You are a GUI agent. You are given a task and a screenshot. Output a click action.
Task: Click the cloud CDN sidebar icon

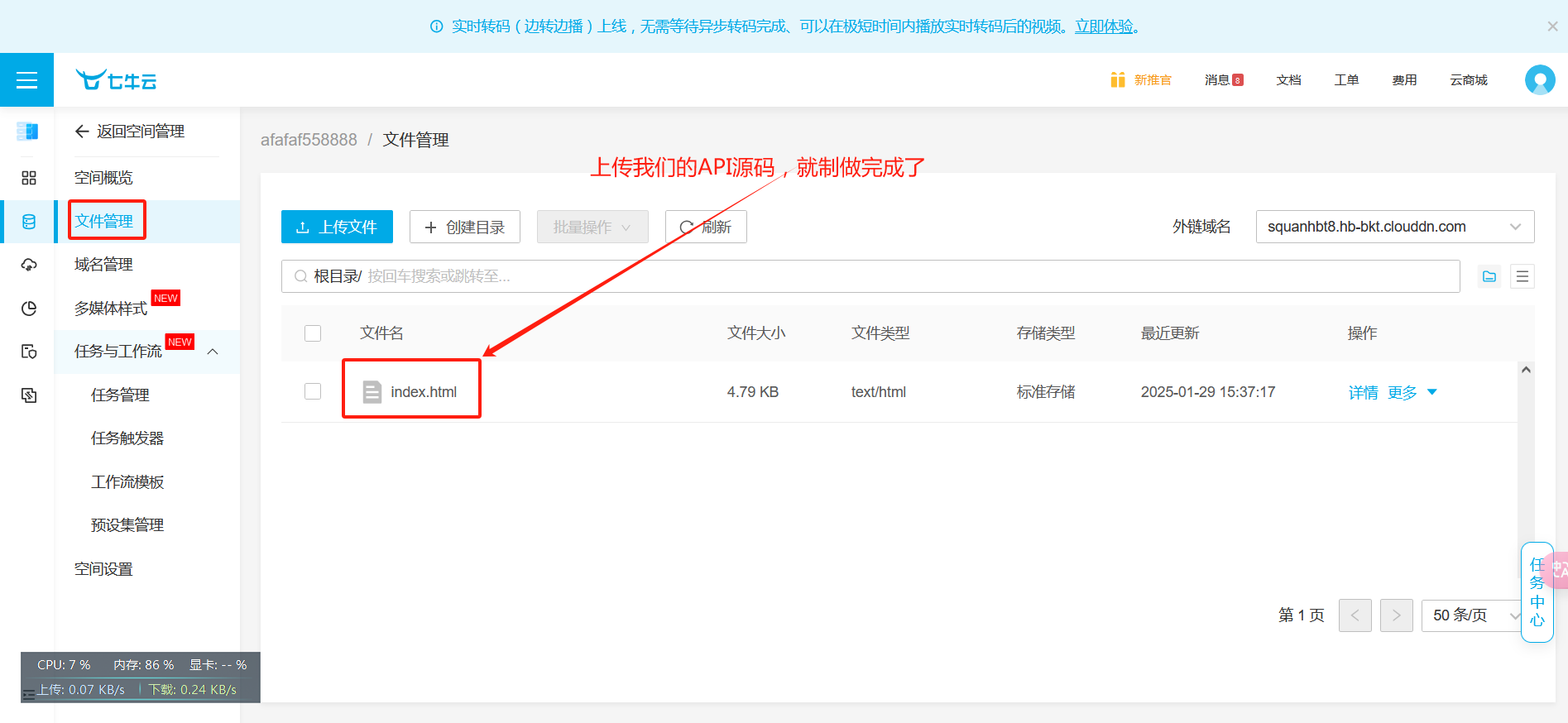point(29,265)
